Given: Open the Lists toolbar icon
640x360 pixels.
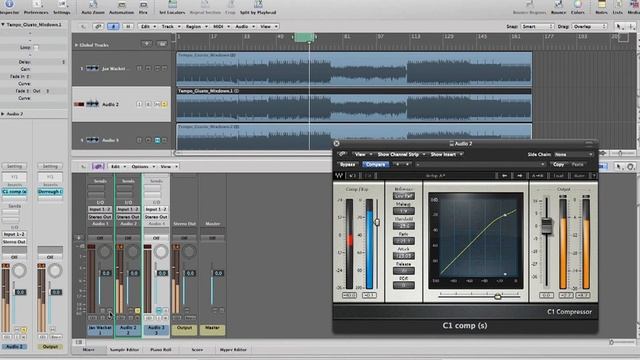Looking at the screenshot, I should [x=618, y=7].
